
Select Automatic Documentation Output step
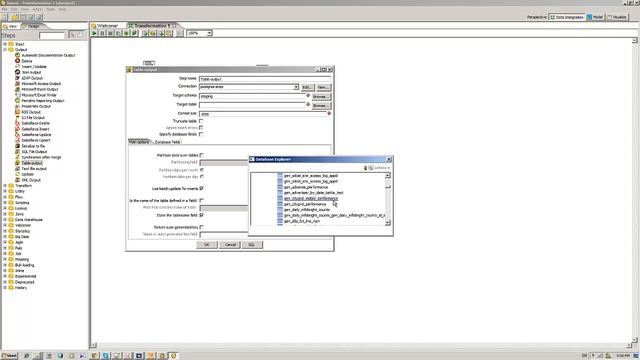pos(48,55)
